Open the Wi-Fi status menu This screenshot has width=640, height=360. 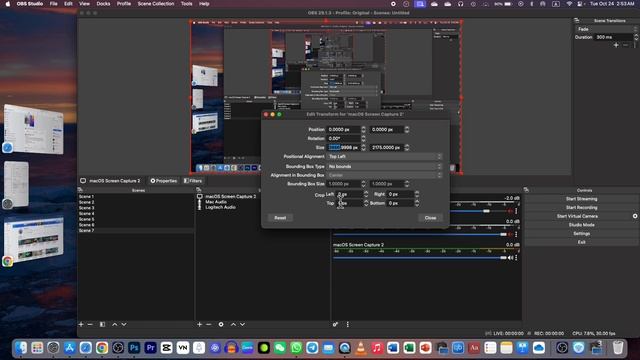pos(569,4)
